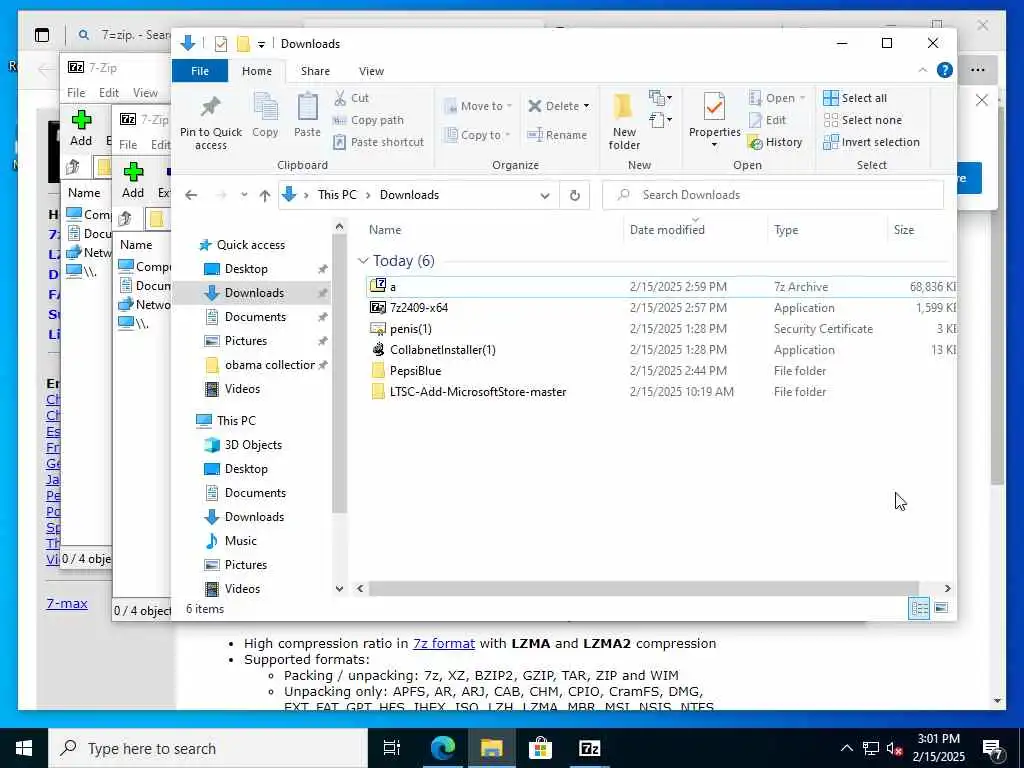The image size is (1024, 768).
Task: Click Select none in ribbon
Action: tap(863, 120)
